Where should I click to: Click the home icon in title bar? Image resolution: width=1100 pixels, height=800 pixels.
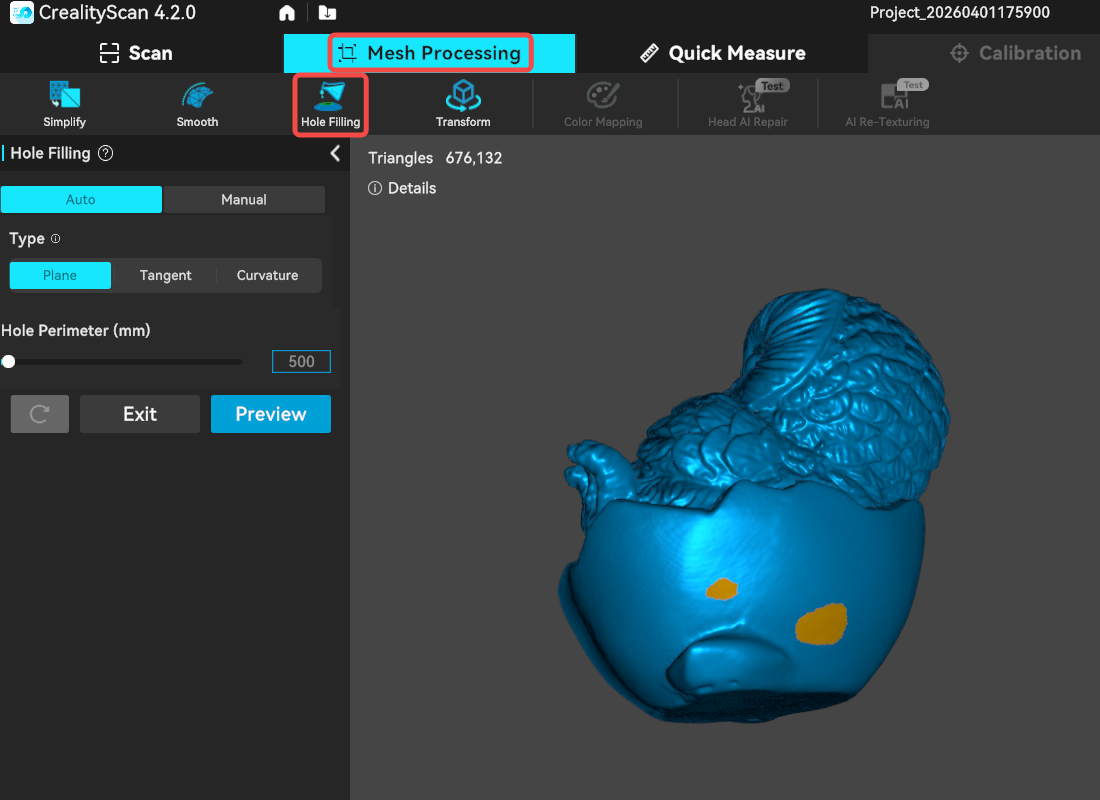(x=287, y=13)
